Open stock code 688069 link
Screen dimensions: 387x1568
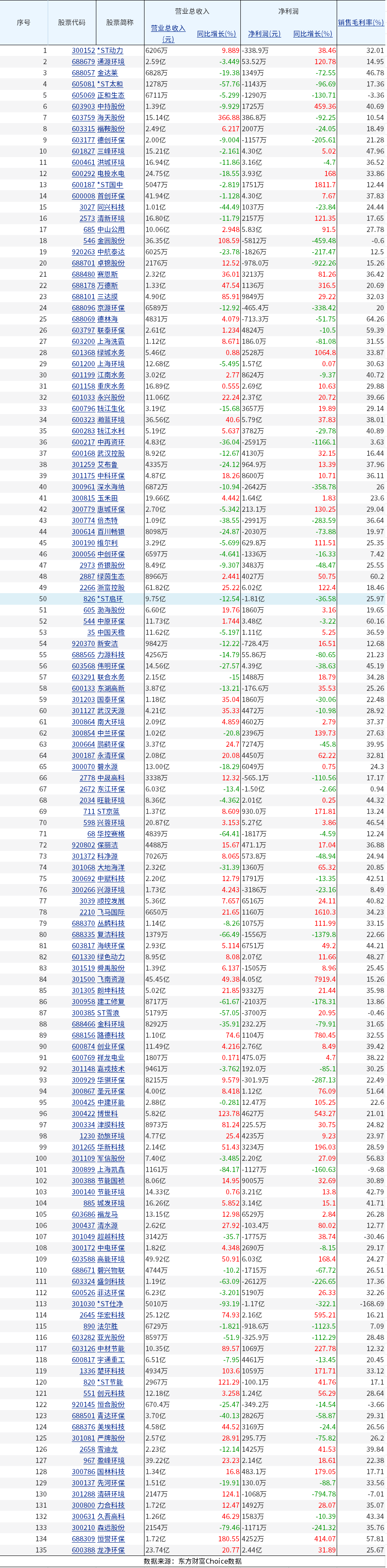pos(83,319)
